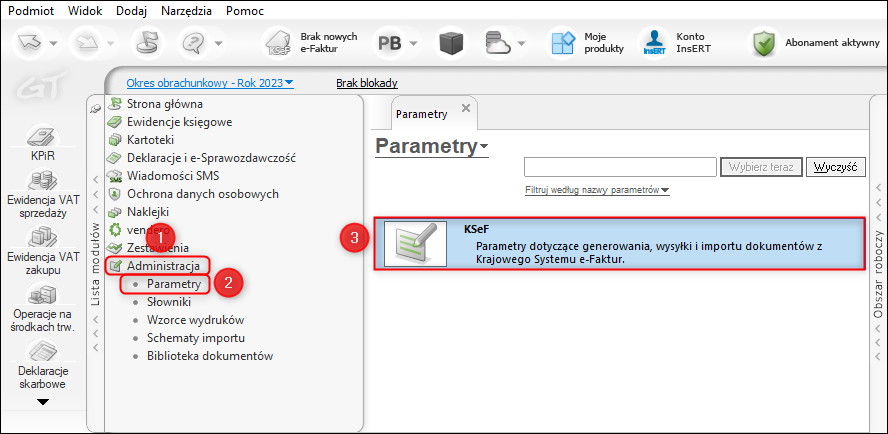Open Konto InsERT icon
This screenshot has width=888, height=434.
pos(655,44)
